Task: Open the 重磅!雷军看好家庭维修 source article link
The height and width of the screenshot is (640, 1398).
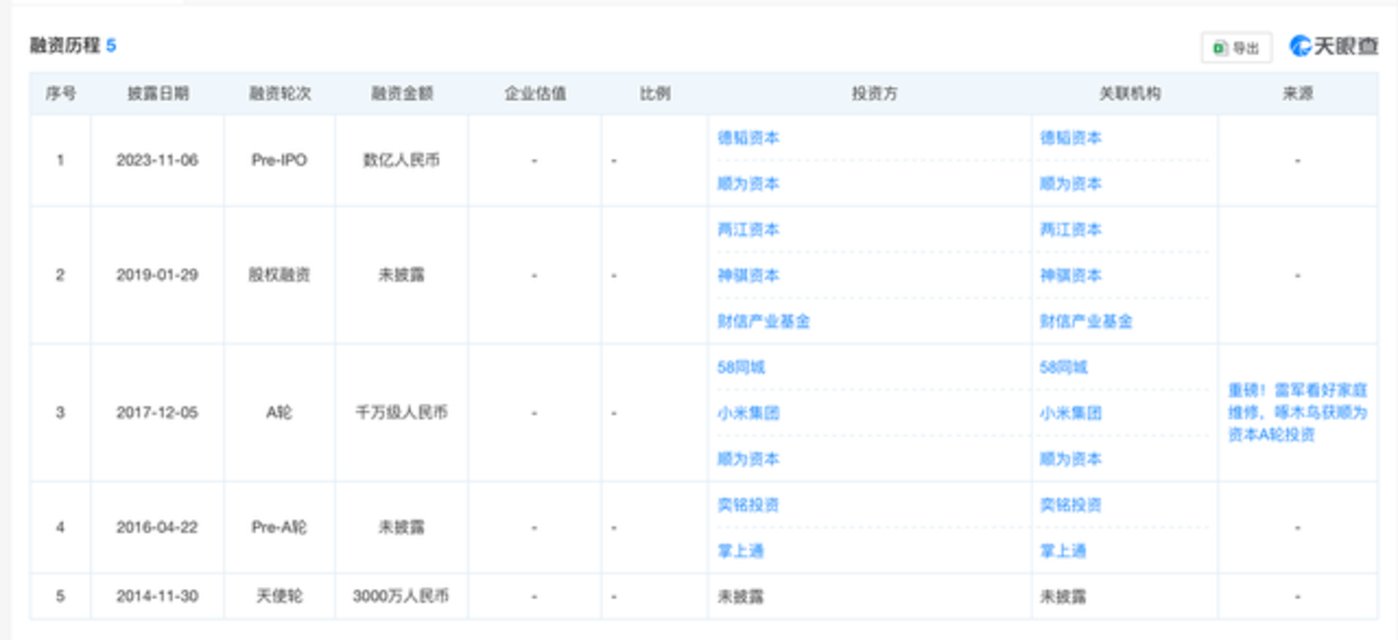Action: coord(1298,412)
